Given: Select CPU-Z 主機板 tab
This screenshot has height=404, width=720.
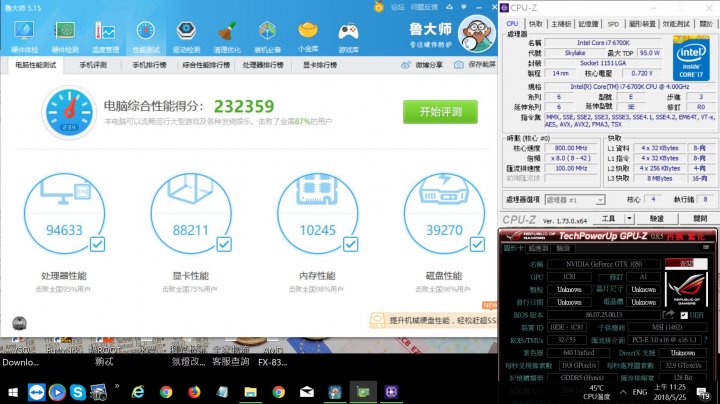Looking at the screenshot, I should (x=561, y=24).
